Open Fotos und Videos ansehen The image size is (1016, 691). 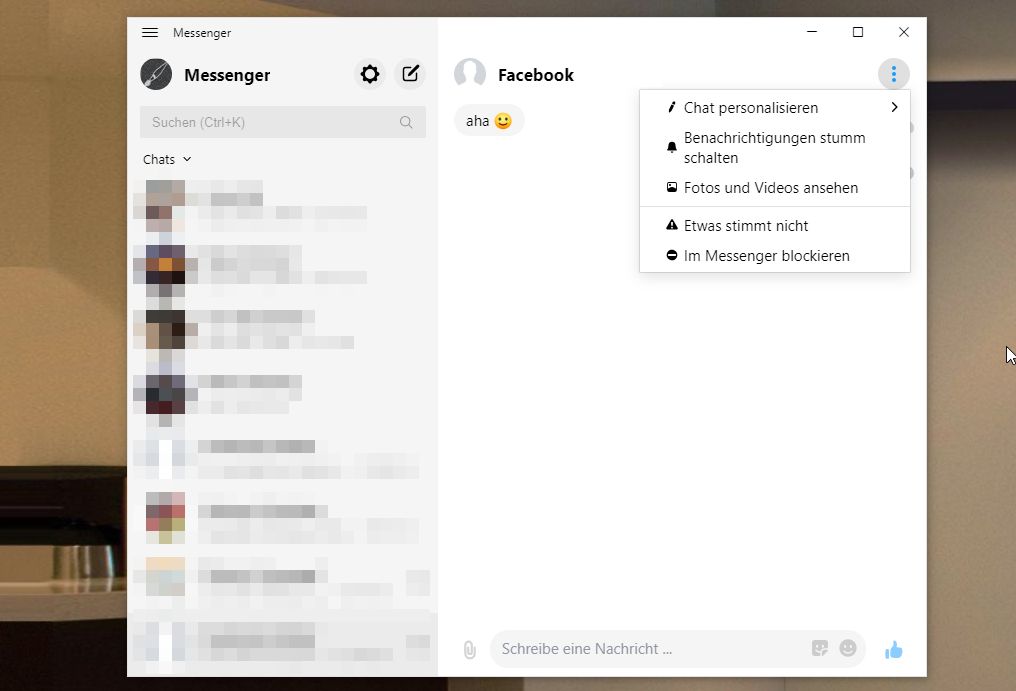pyautogui.click(x=774, y=188)
